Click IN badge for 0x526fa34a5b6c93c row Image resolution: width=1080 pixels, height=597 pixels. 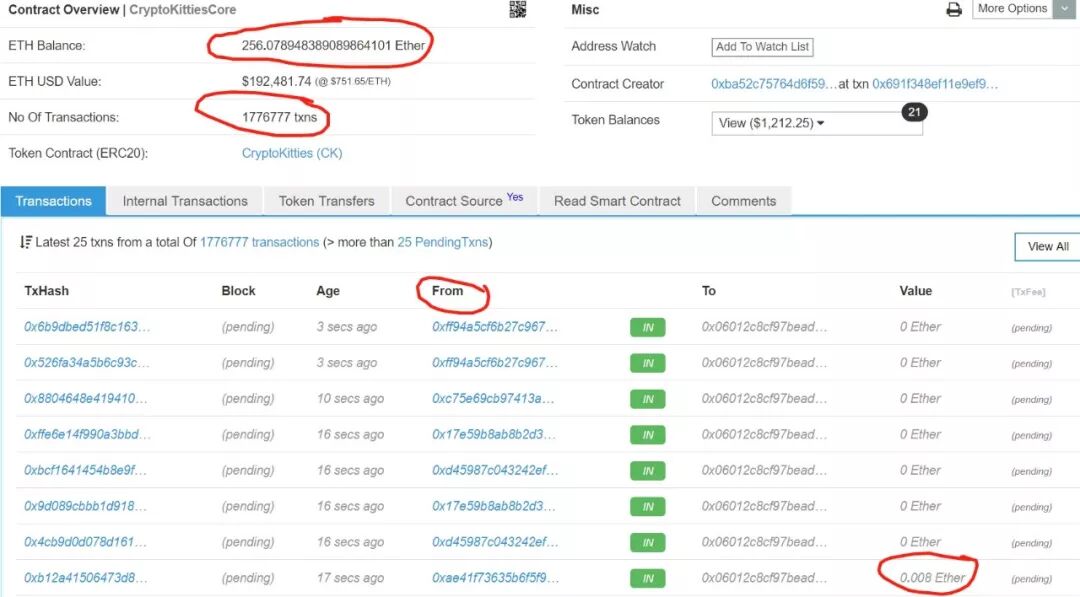[x=647, y=364]
